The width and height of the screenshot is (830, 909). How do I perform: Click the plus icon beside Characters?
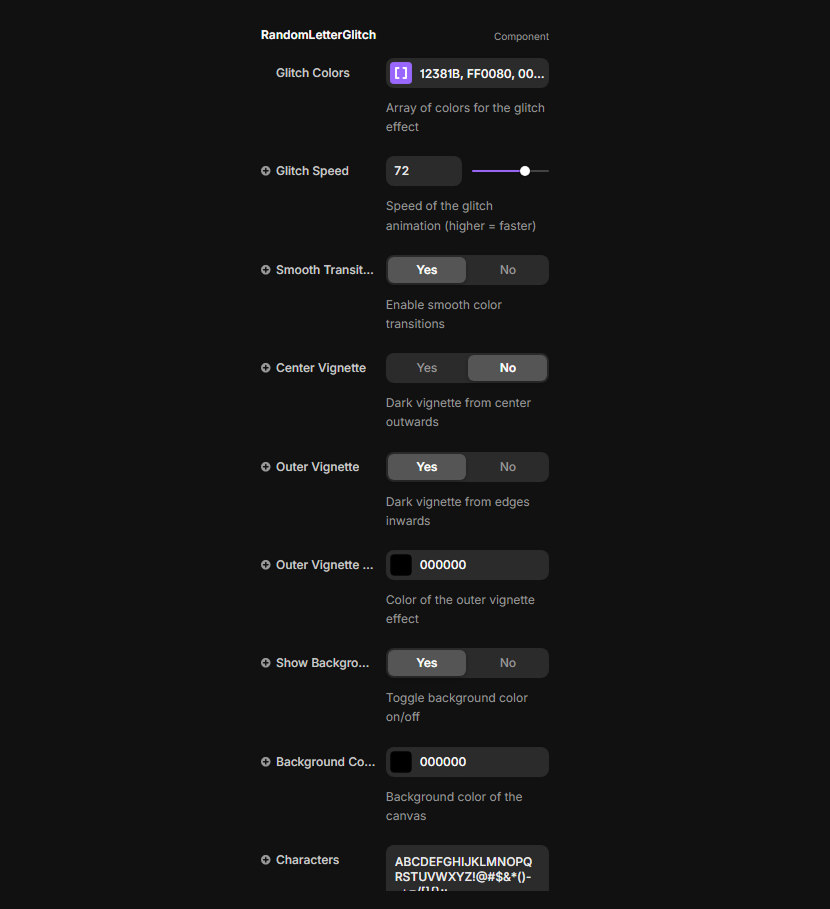click(266, 860)
